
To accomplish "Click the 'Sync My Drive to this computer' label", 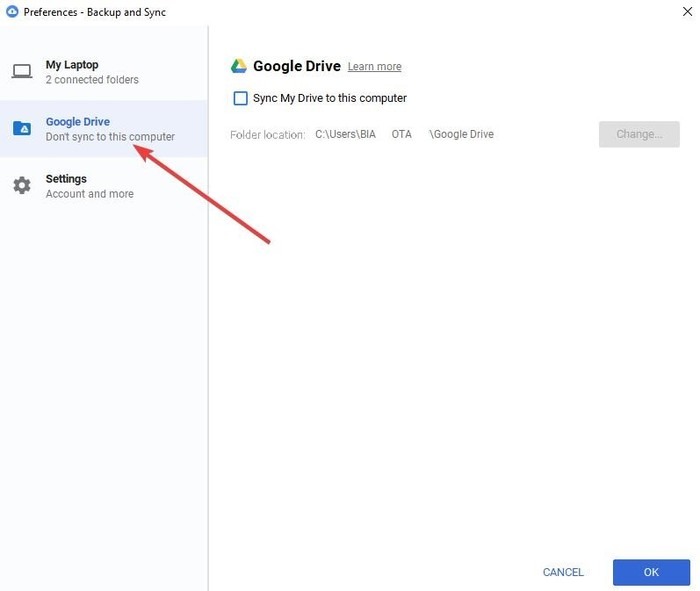I will [x=330, y=98].
